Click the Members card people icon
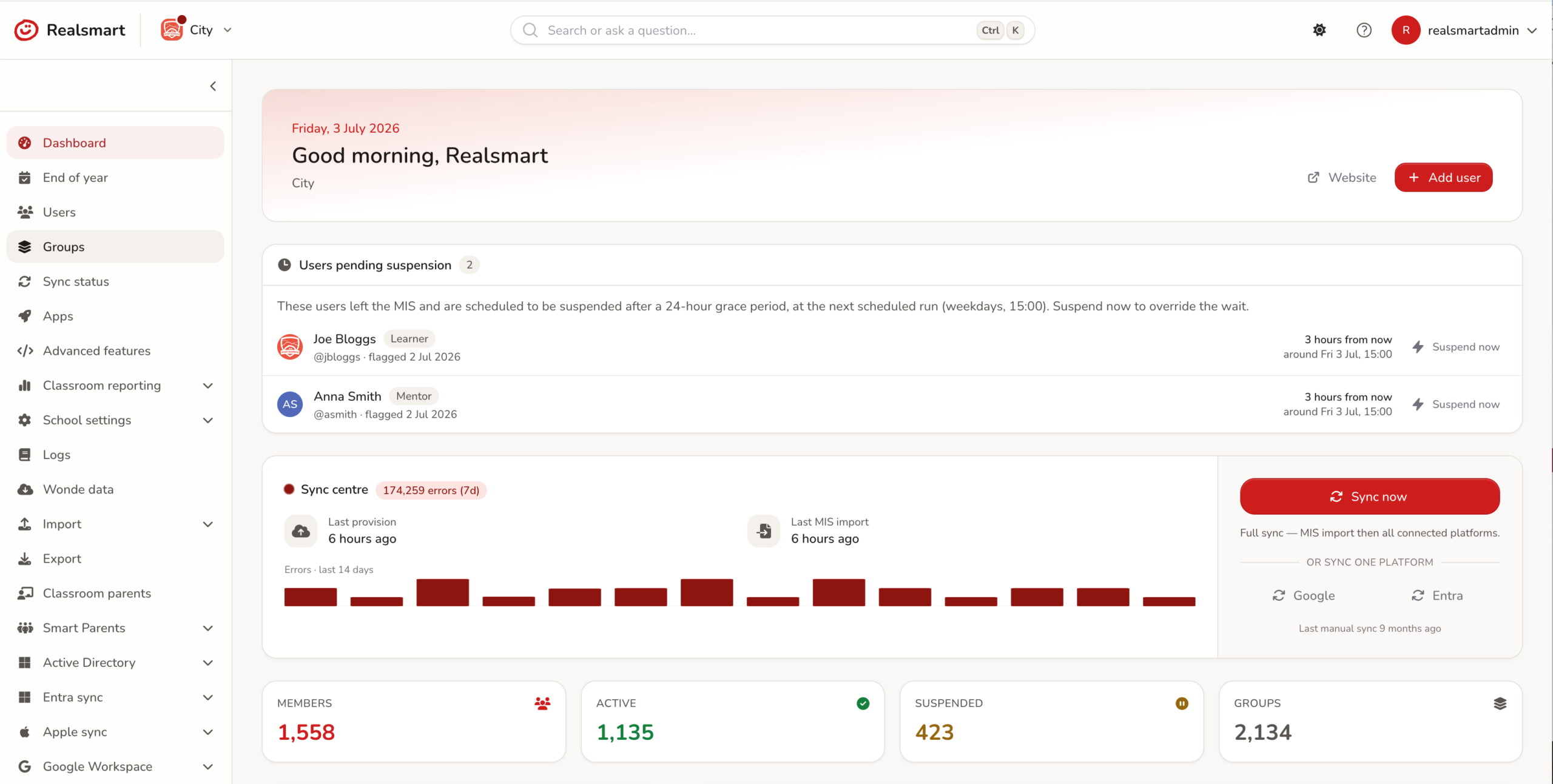This screenshot has width=1553, height=784. click(x=542, y=703)
